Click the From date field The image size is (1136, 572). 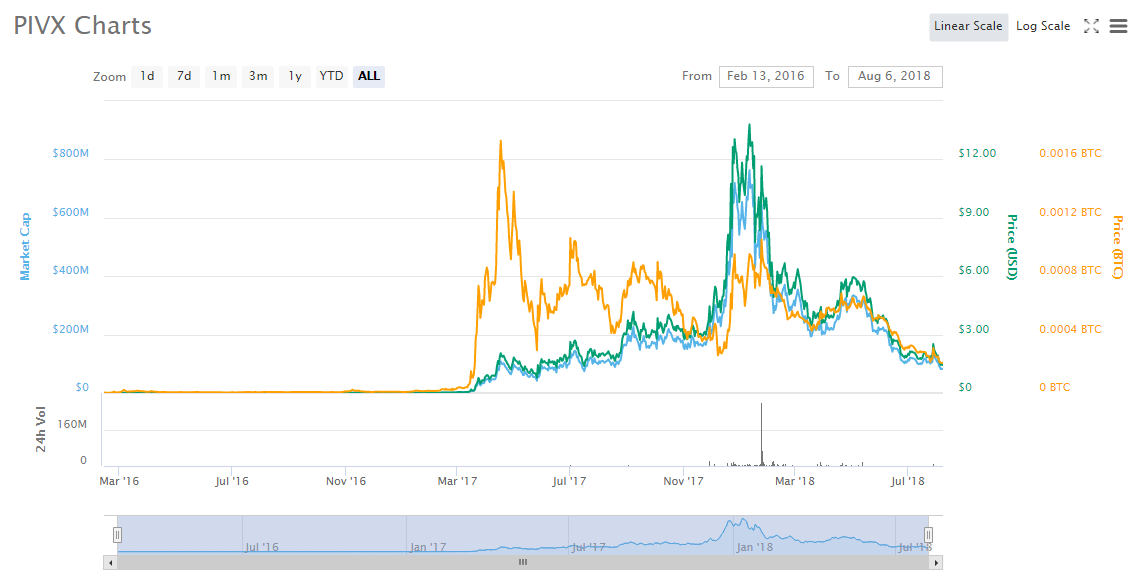point(766,76)
